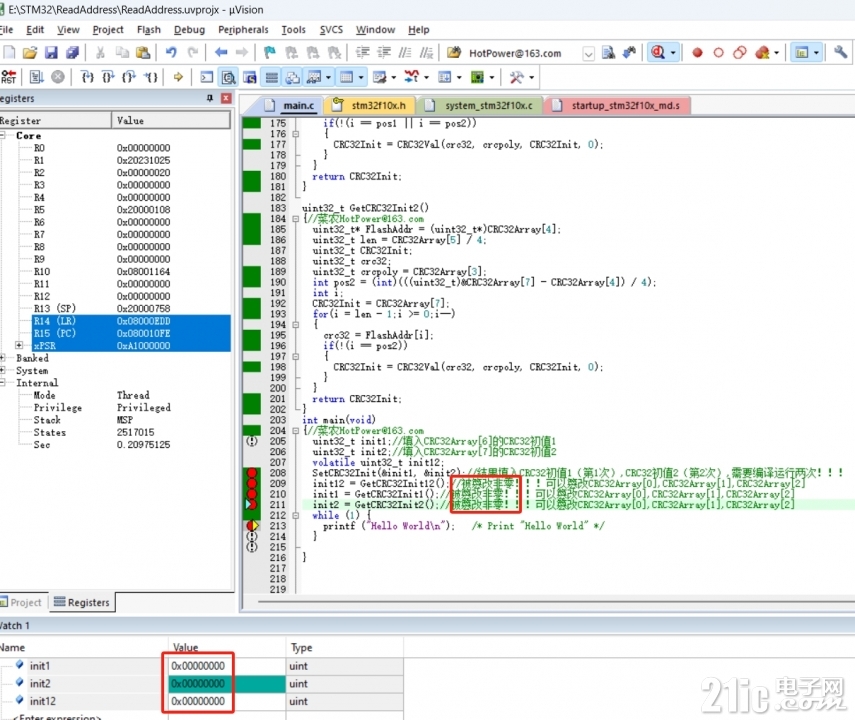Screen dimensions: 855x720
Task: Insert a bookmark using the flag icon
Action: [x=269, y=52]
